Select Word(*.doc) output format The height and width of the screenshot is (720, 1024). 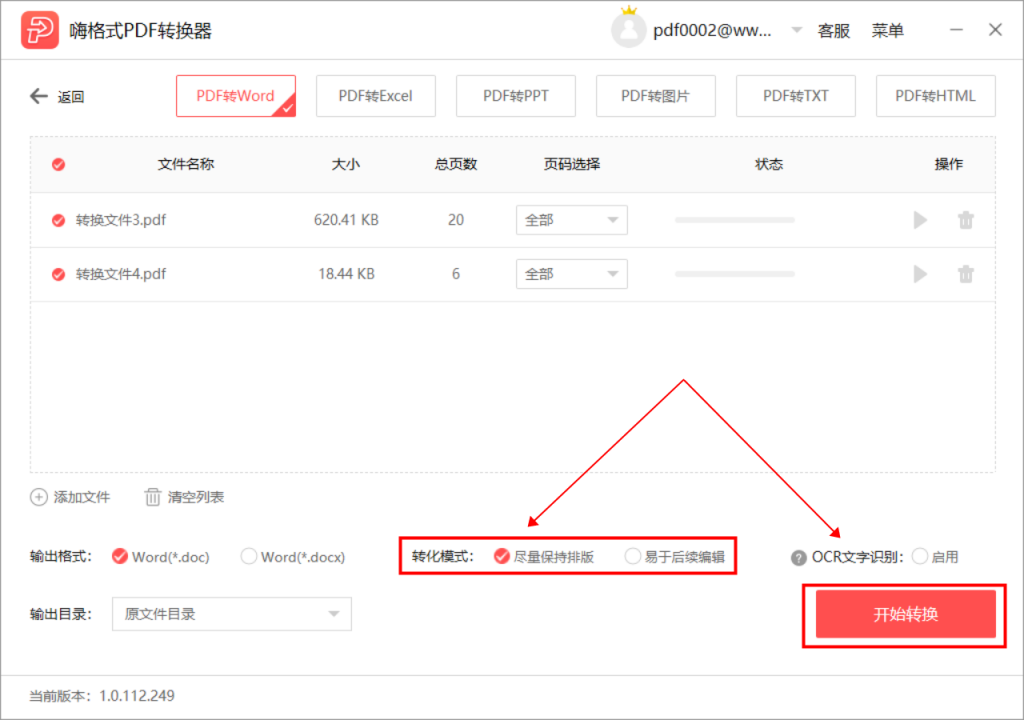[x=120, y=557]
